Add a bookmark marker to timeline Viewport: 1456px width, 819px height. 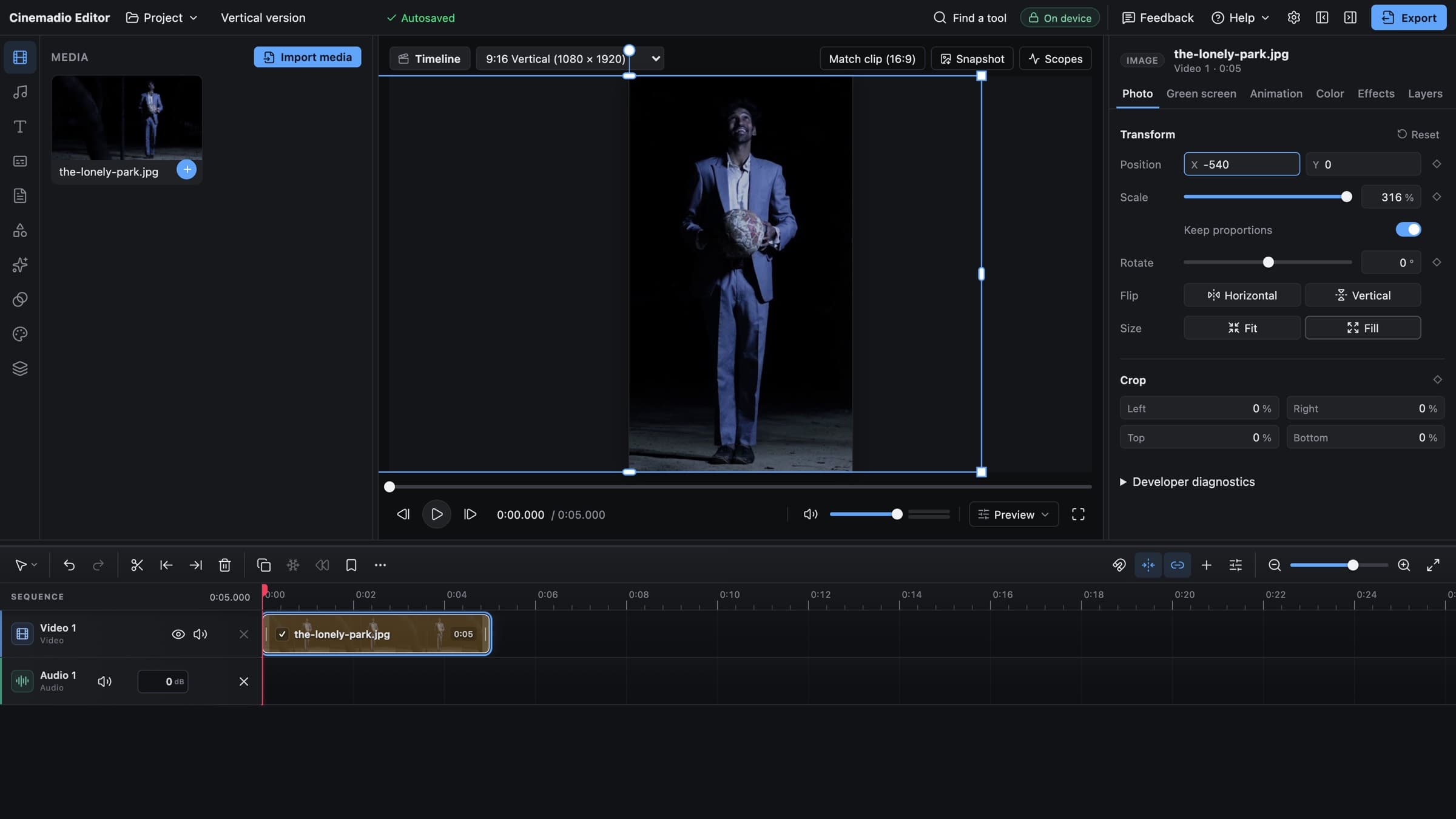[351, 565]
